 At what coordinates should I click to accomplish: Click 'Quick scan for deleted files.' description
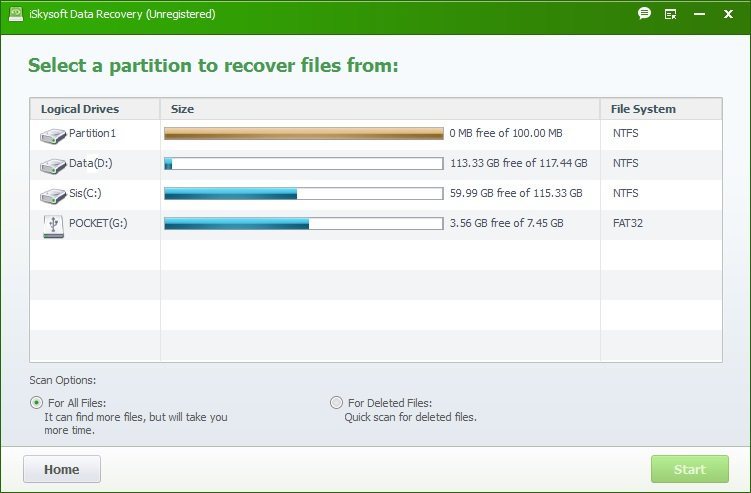point(410,417)
